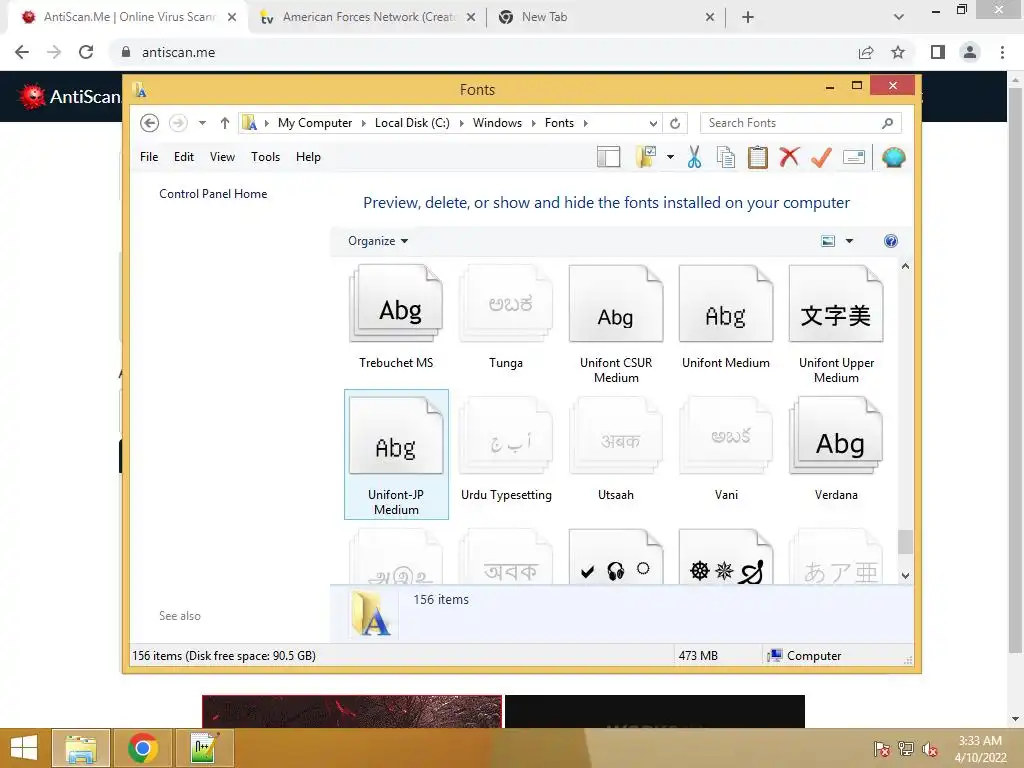Expand the address bar history dropdown
The width and height of the screenshot is (1024, 768).
click(653, 123)
